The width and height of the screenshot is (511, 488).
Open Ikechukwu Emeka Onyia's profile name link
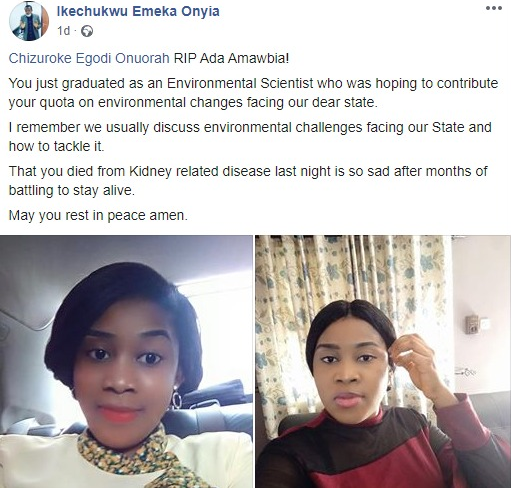point(138,11)
